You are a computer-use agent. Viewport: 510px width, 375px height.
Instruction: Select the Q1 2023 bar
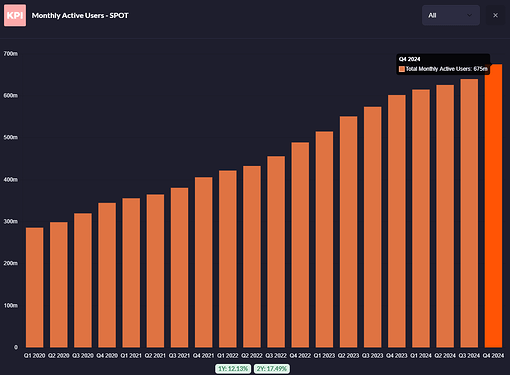pos(324,239)
